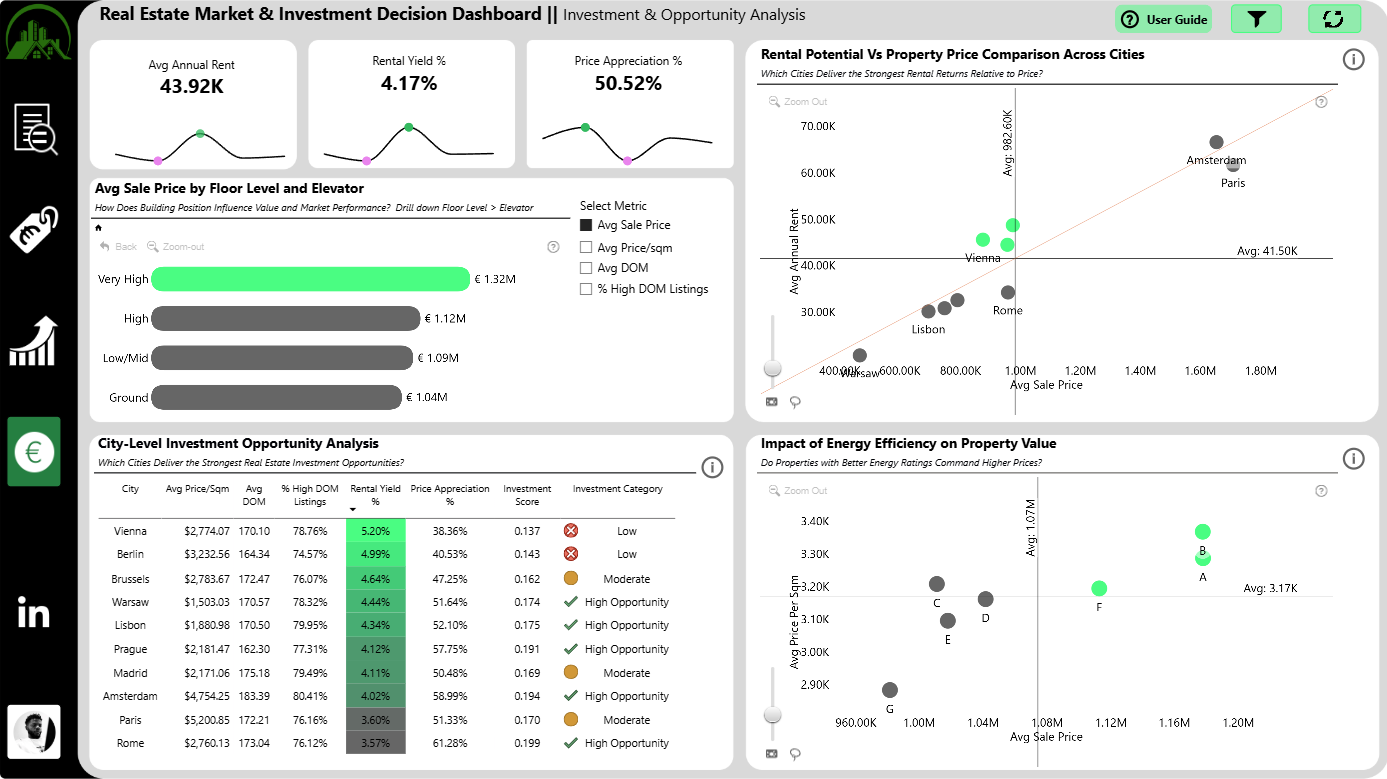This screenshot has width=1387, height=779.
Task: Click Zoom Out on the rental potential scatter chart
Action: [x=798, y=102]
